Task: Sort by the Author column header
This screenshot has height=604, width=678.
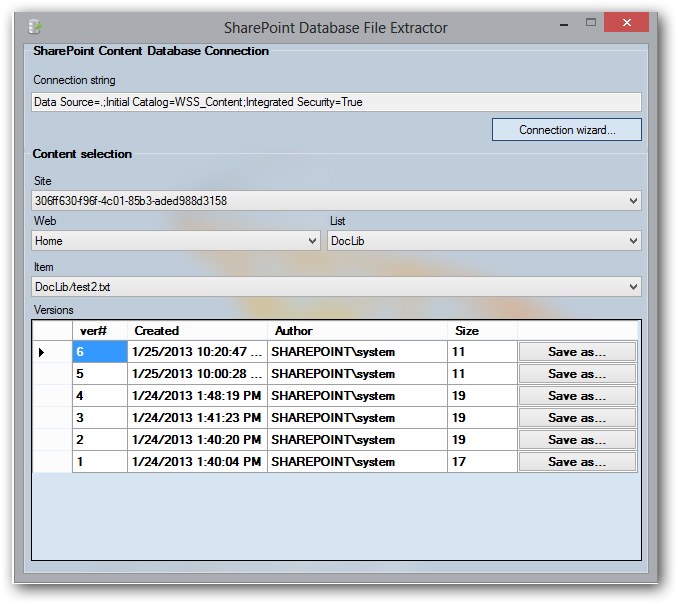Action: pyautogui.click(x=358, y=331)
